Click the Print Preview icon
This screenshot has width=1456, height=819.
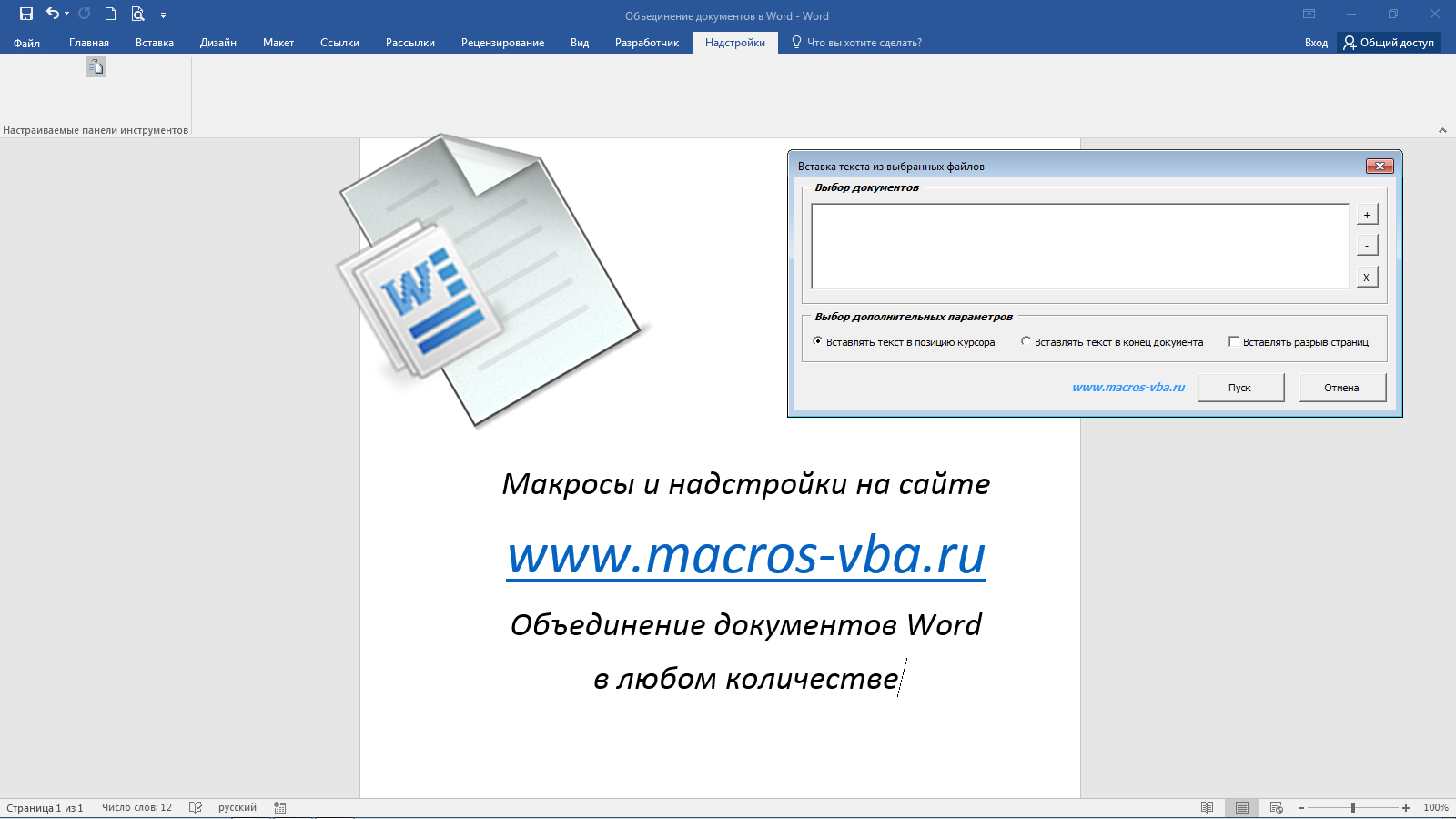click(137, 13)
